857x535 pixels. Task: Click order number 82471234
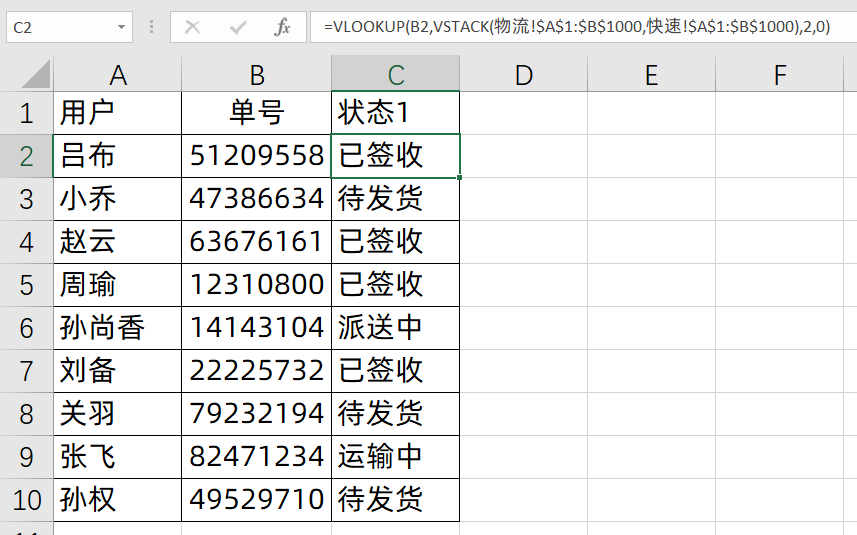256,457
